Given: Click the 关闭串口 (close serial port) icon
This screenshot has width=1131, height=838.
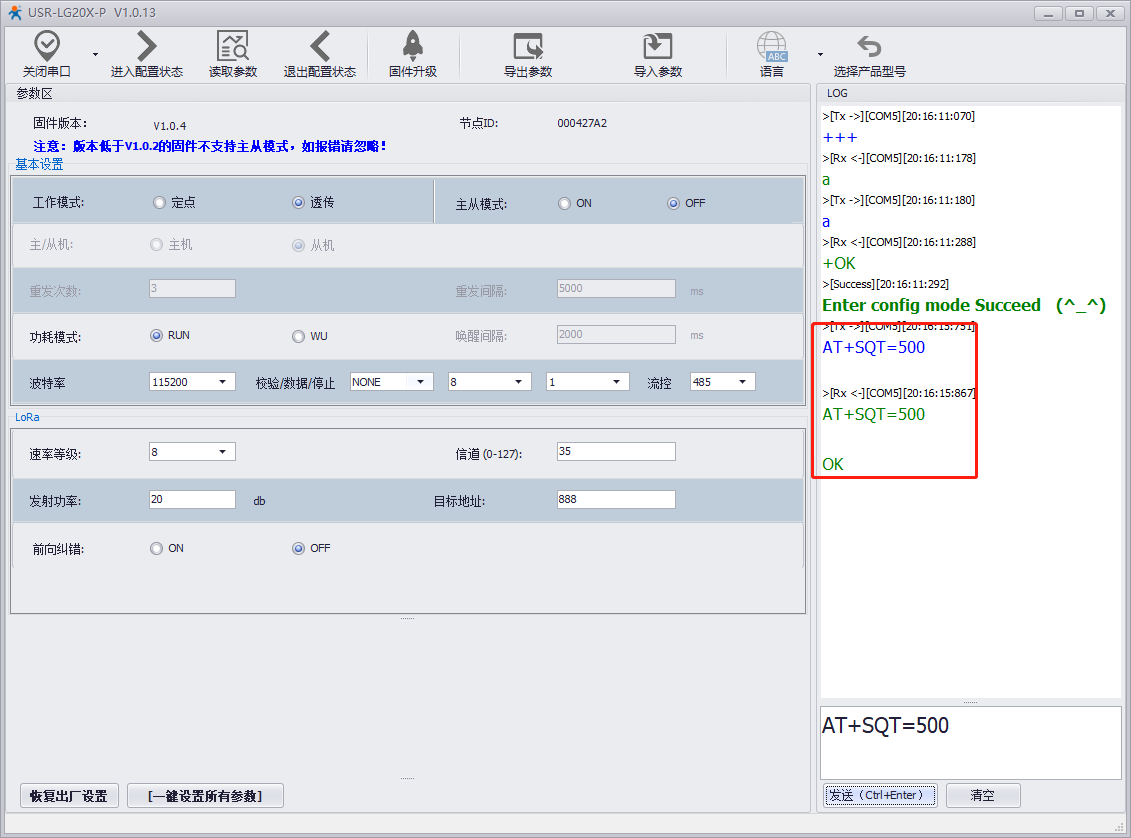Looking at the screenshot, I should click(47, 46).
